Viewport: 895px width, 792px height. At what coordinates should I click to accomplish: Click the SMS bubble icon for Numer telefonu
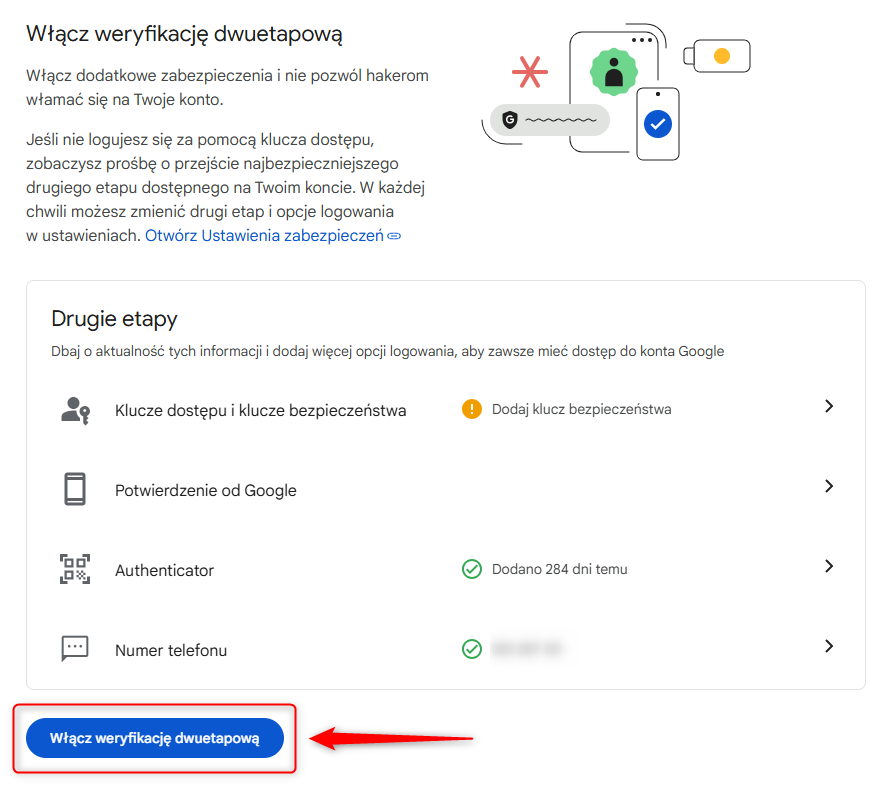pos(75,649)
